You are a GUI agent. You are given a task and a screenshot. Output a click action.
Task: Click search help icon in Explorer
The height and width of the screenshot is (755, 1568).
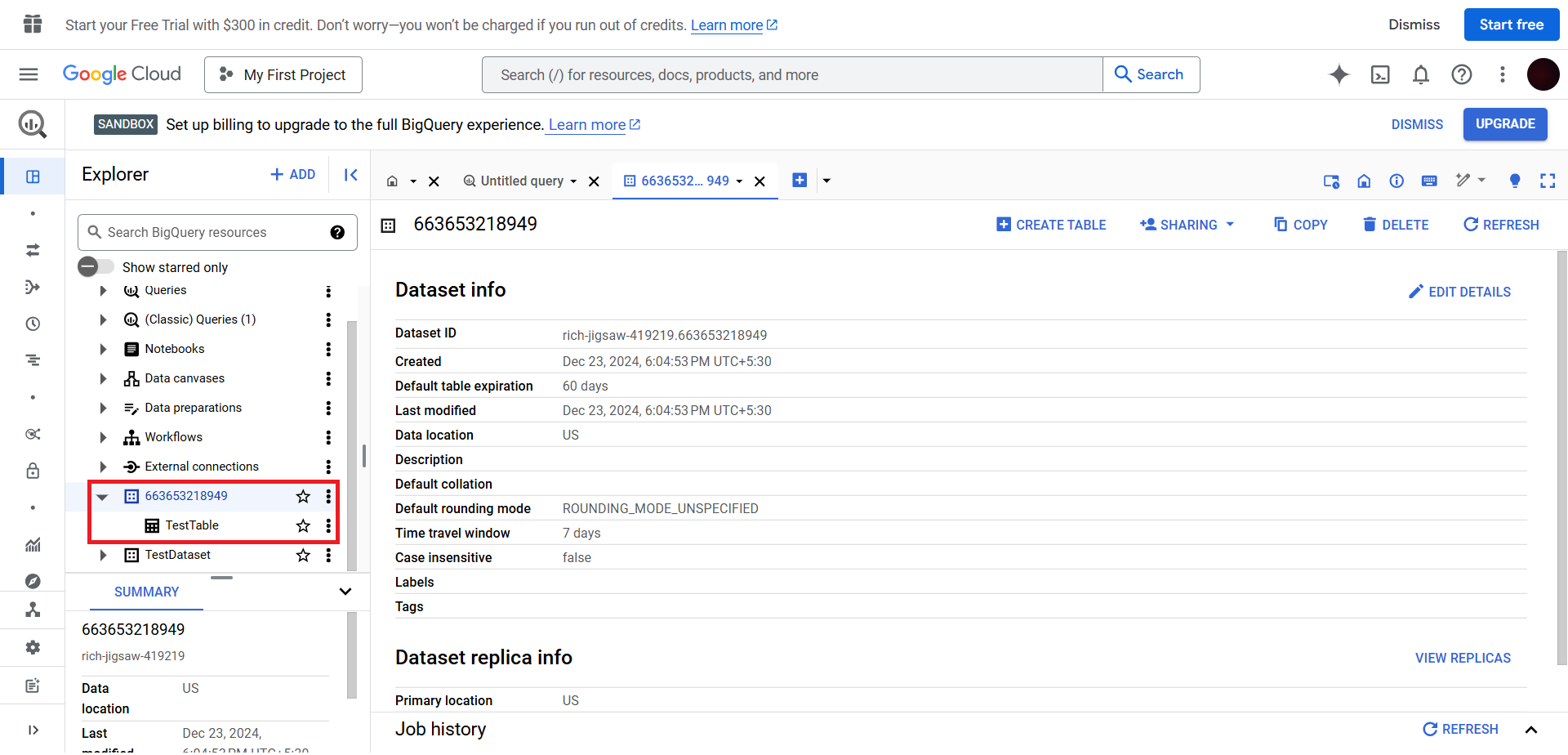(x=337, y=233)
